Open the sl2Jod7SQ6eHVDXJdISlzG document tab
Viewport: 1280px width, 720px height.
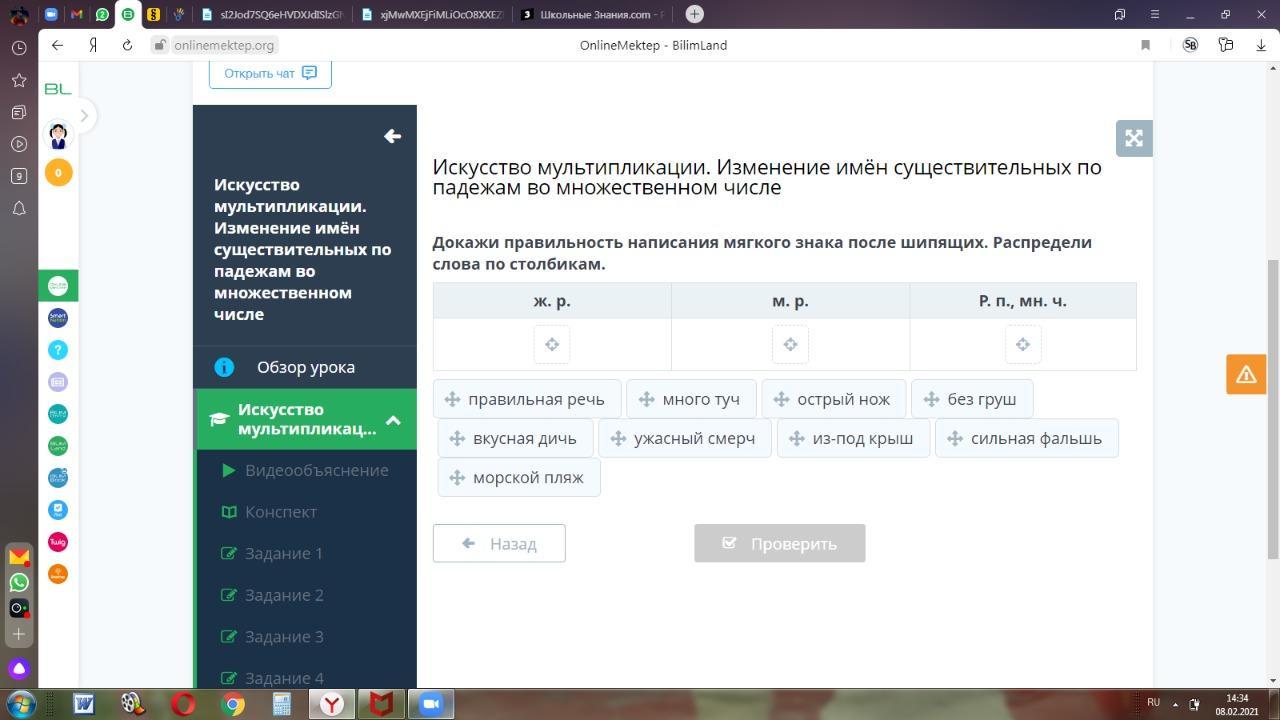coord(273,14)
